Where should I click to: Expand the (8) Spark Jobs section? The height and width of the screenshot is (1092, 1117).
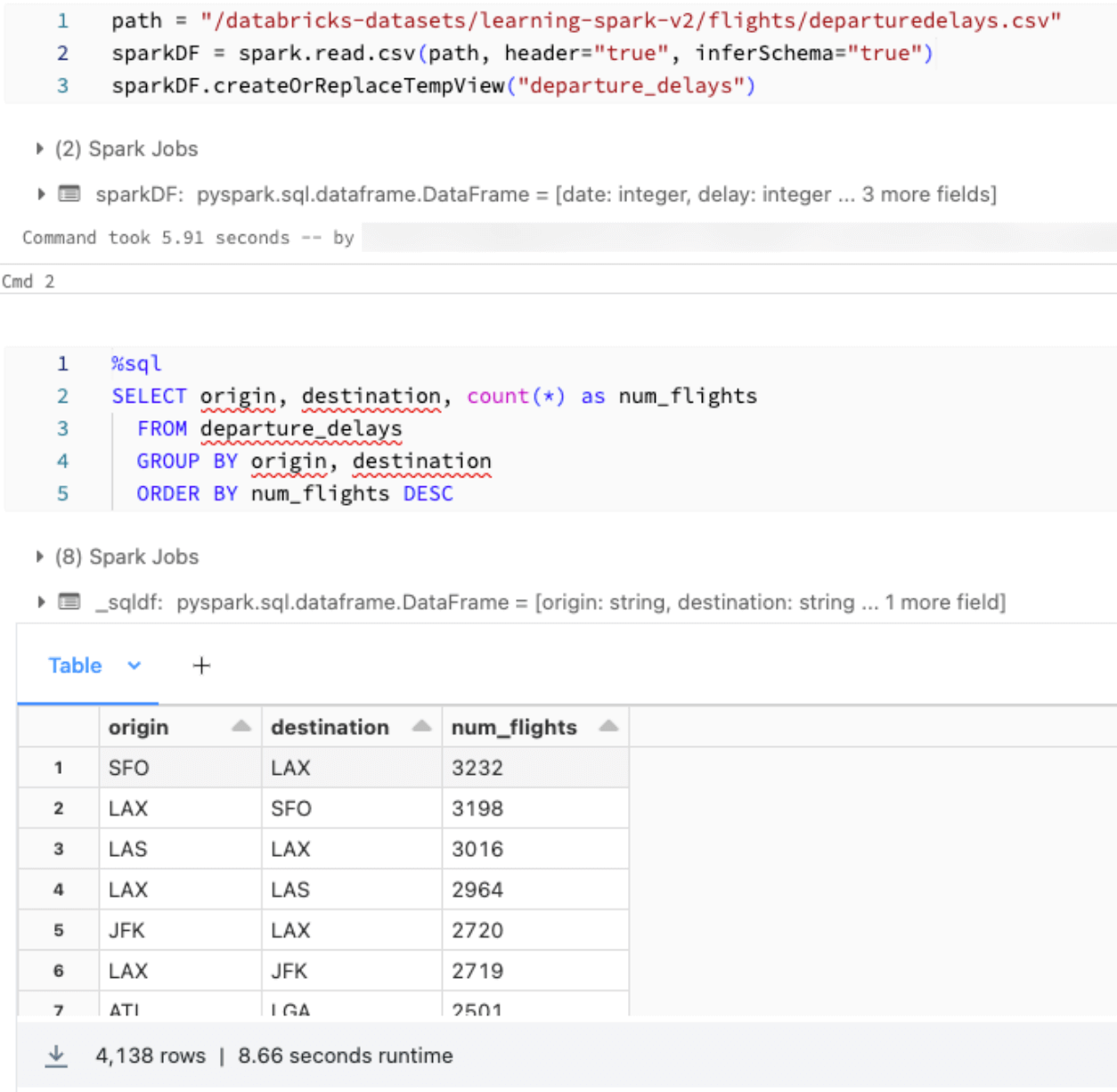tap(39, 557)
